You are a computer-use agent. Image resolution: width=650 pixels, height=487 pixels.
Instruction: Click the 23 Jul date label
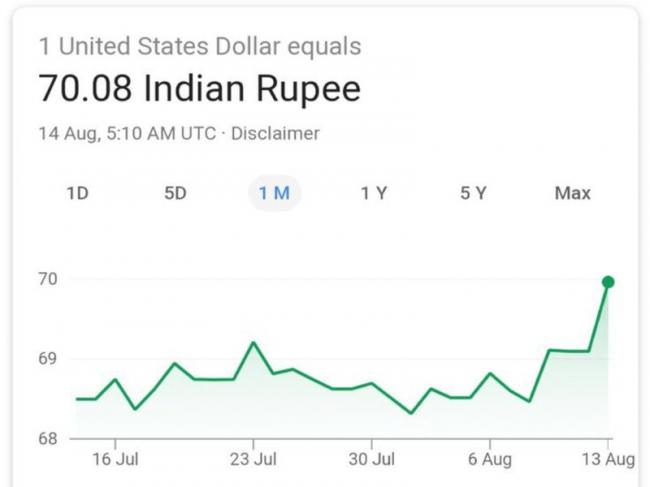tap(253, 459)
